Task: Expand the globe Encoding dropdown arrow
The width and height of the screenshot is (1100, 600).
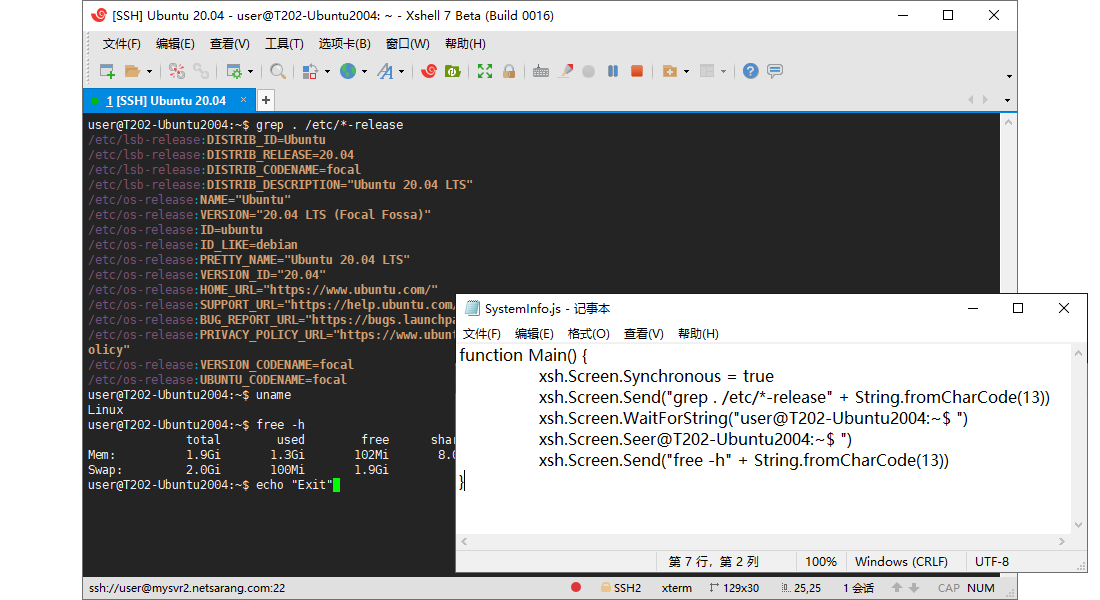Action: (x=364, y=72)
